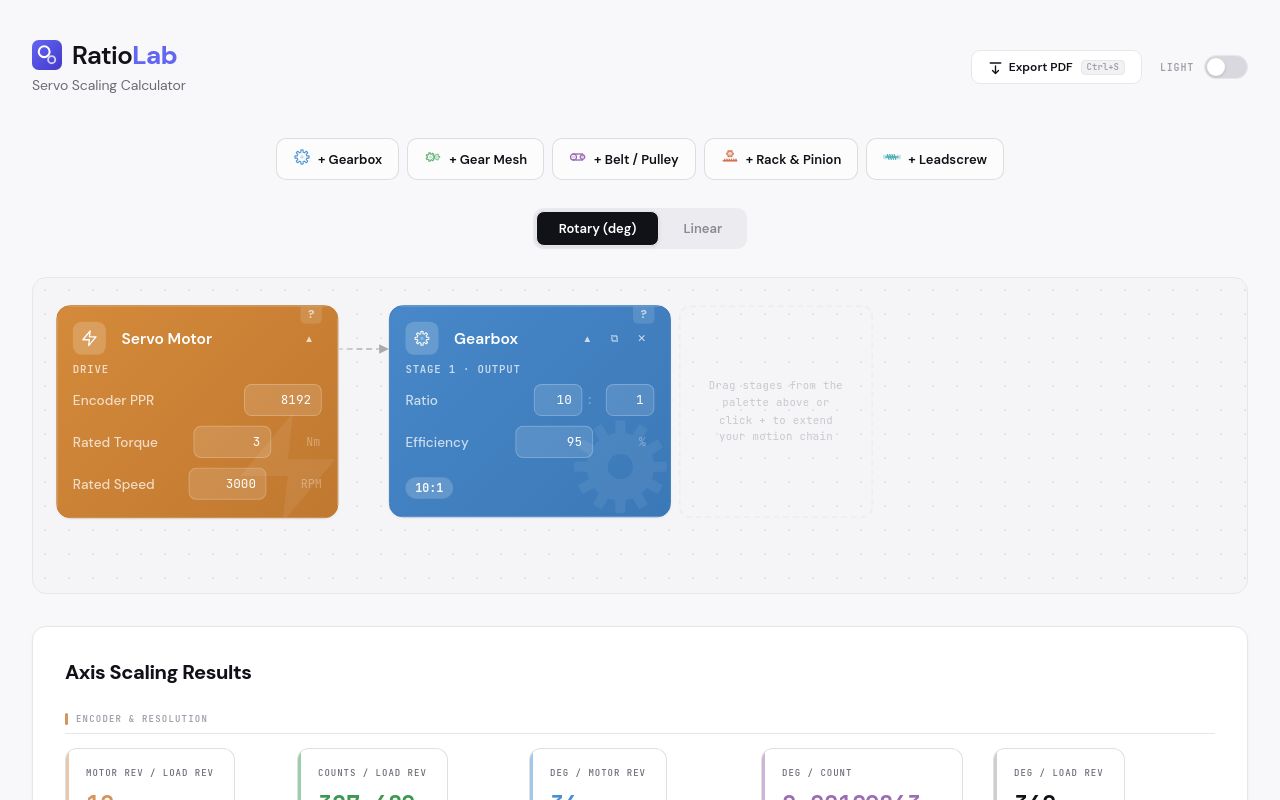This screenshot has width=1280, height=800.
Task: Duplicate the Gearbox stage
Action: click(x=614, y=339)
